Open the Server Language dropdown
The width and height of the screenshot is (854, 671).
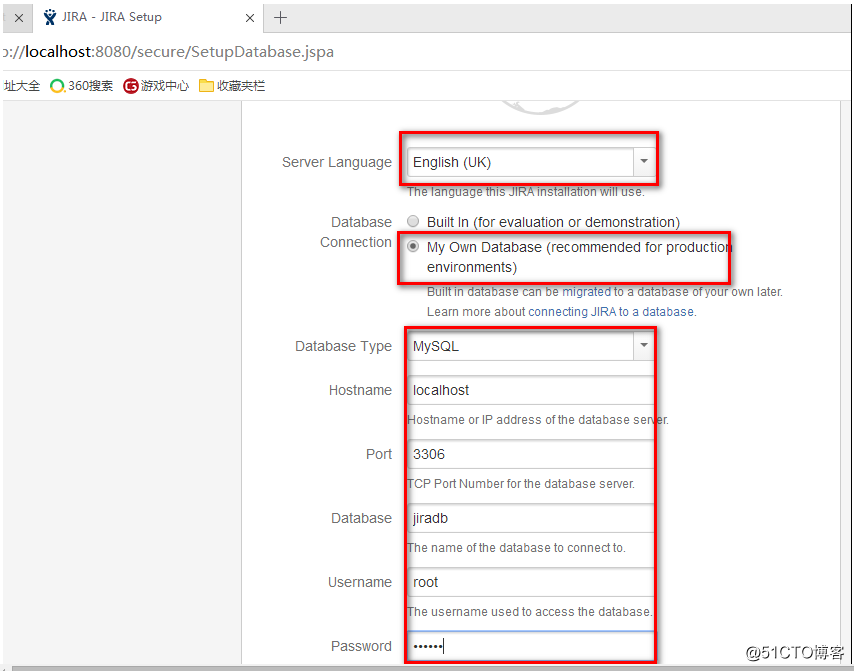[x=531, y=162]
